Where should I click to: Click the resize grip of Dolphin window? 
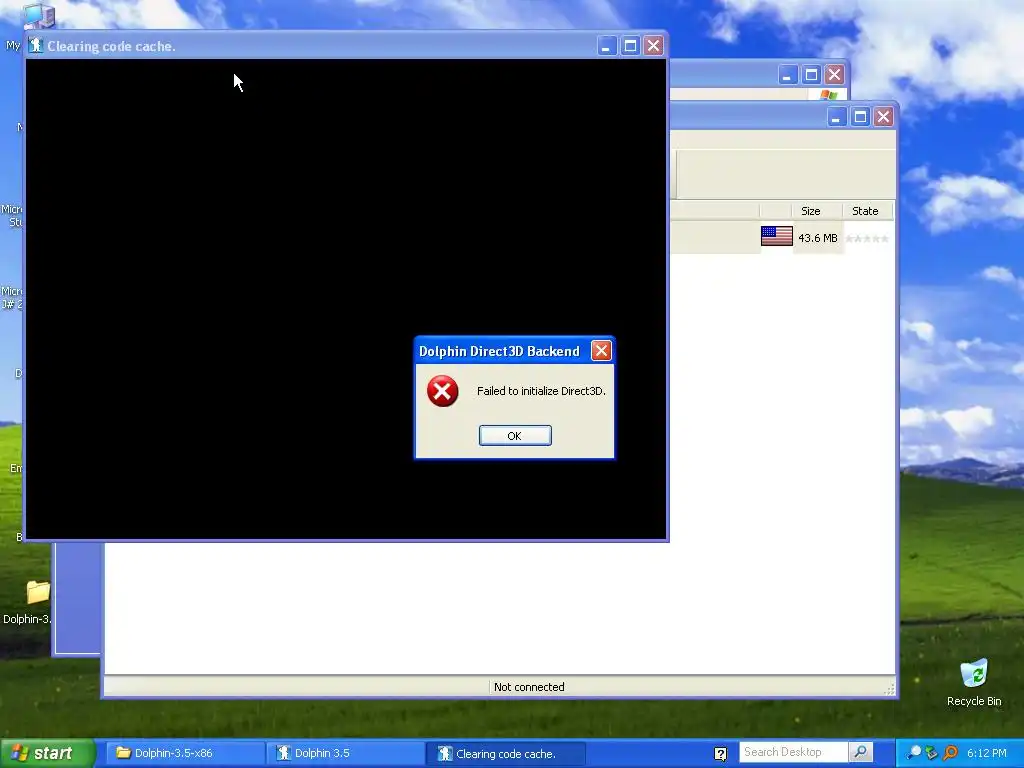pos(889,689)
